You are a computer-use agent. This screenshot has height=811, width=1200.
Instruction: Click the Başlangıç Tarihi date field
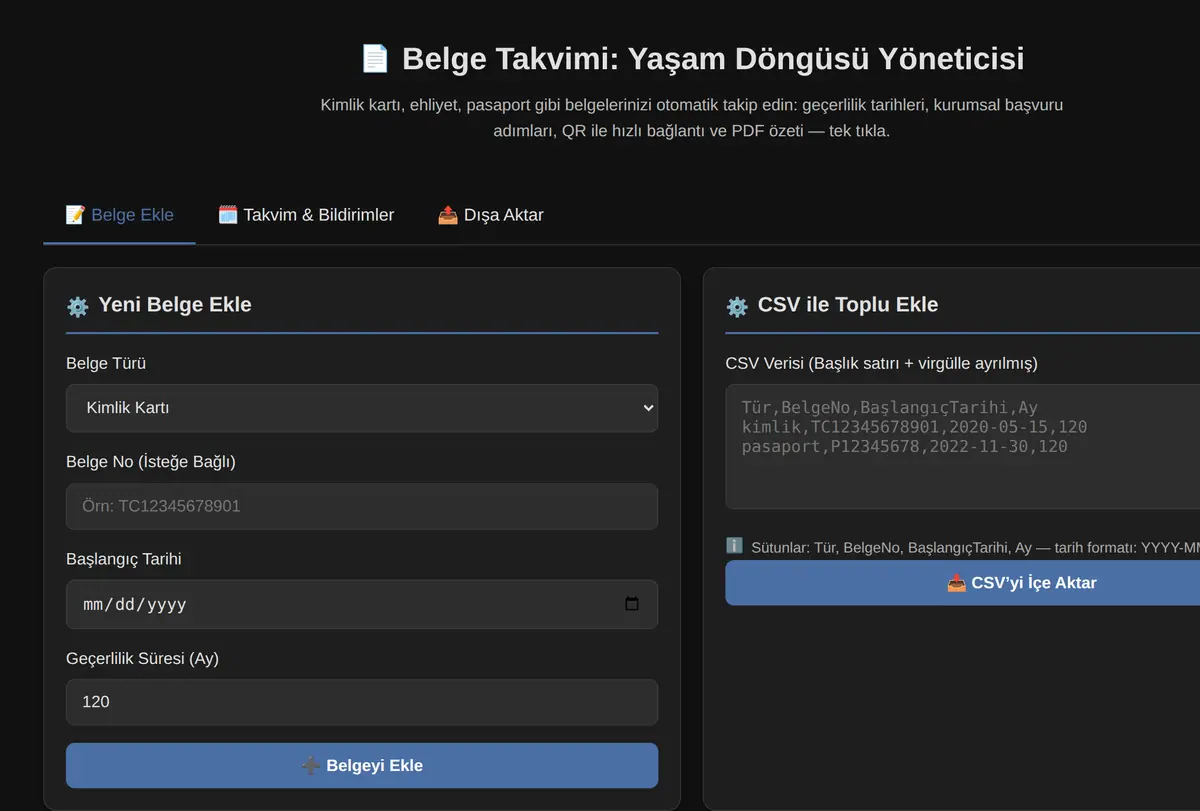point(362,604)
